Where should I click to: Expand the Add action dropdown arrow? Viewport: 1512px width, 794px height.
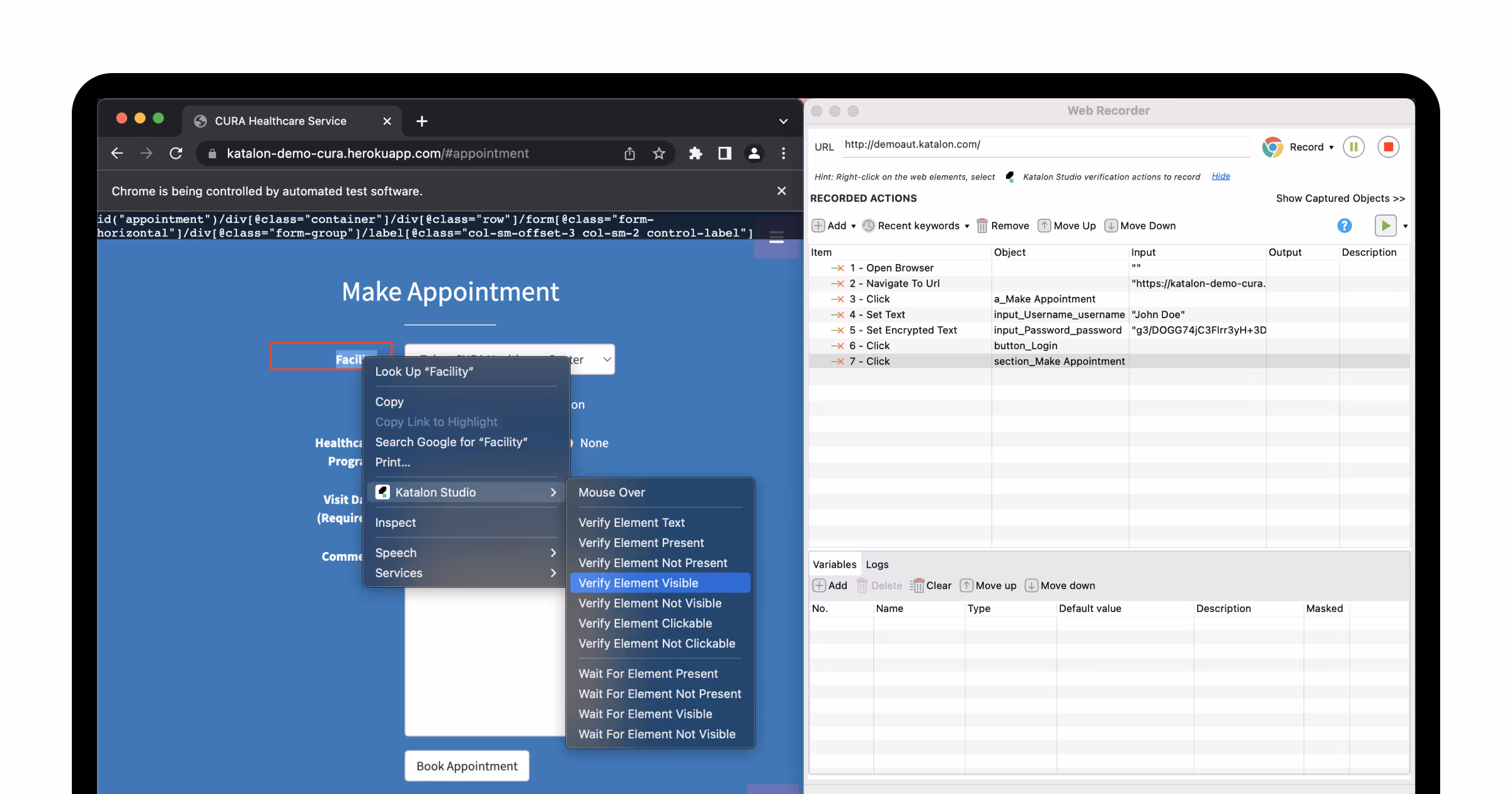[853, 226]
